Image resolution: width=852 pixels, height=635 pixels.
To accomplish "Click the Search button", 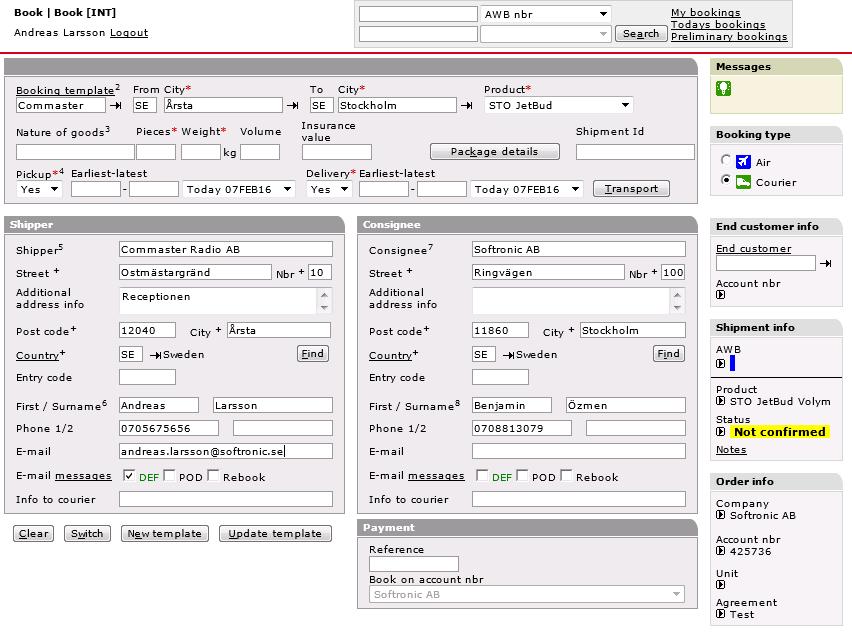I will (x=641, y=34).
